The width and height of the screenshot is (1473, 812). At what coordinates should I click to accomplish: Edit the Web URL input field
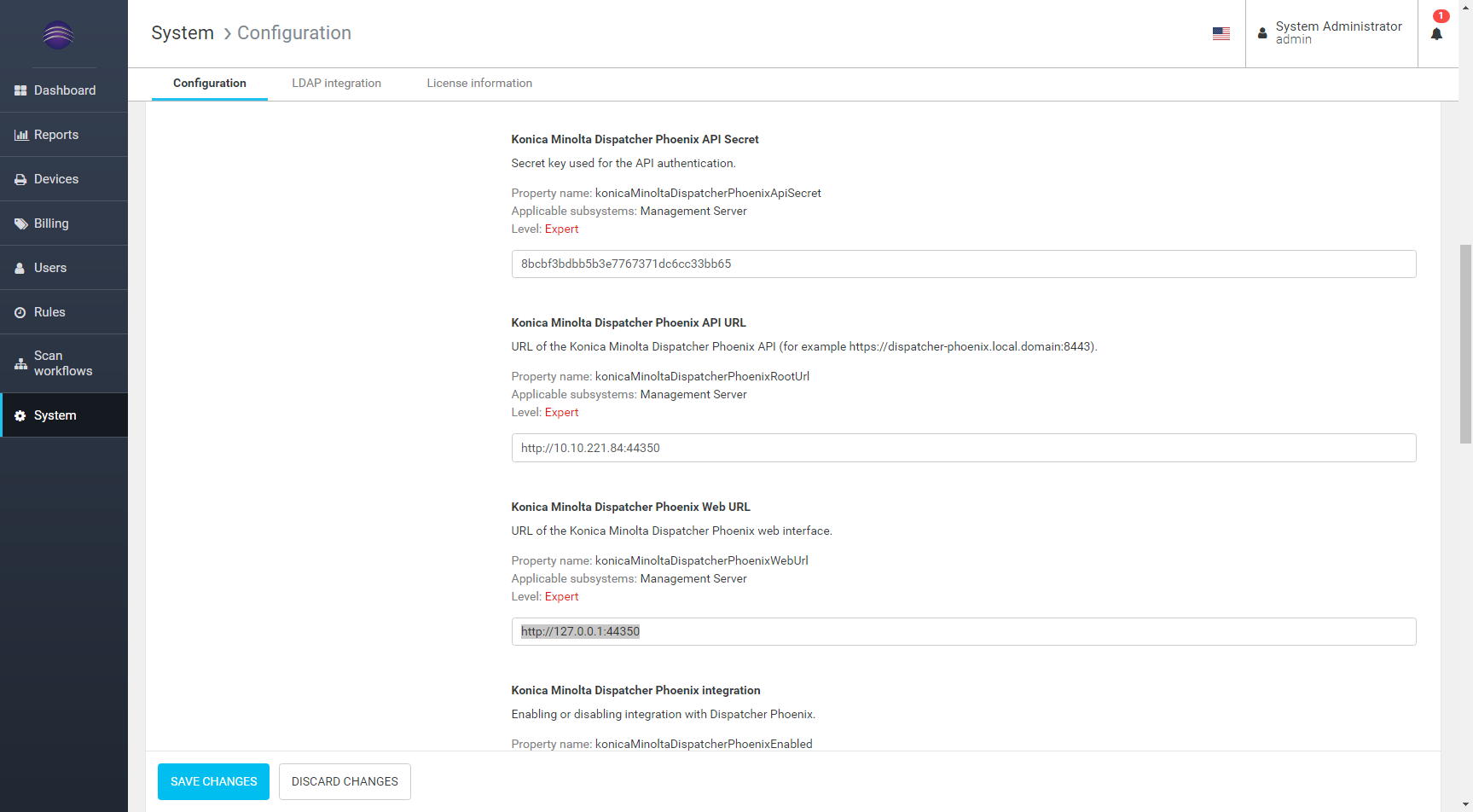[x=964, y=632]
